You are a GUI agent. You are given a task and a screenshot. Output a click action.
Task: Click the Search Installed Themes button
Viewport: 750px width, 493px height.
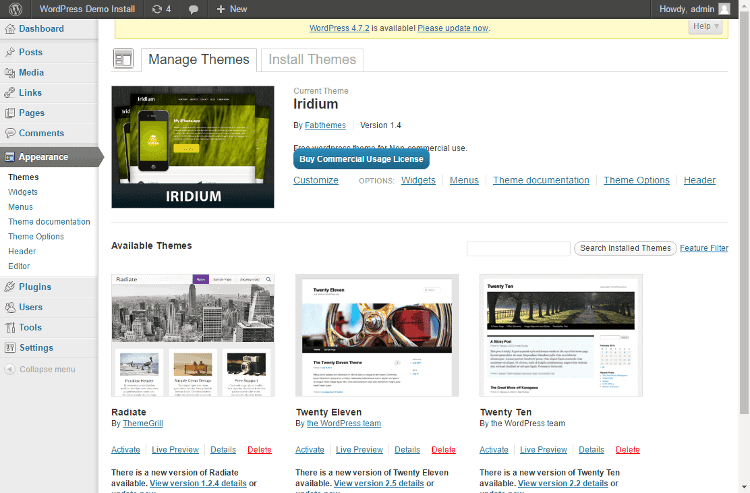pos(625,248)
